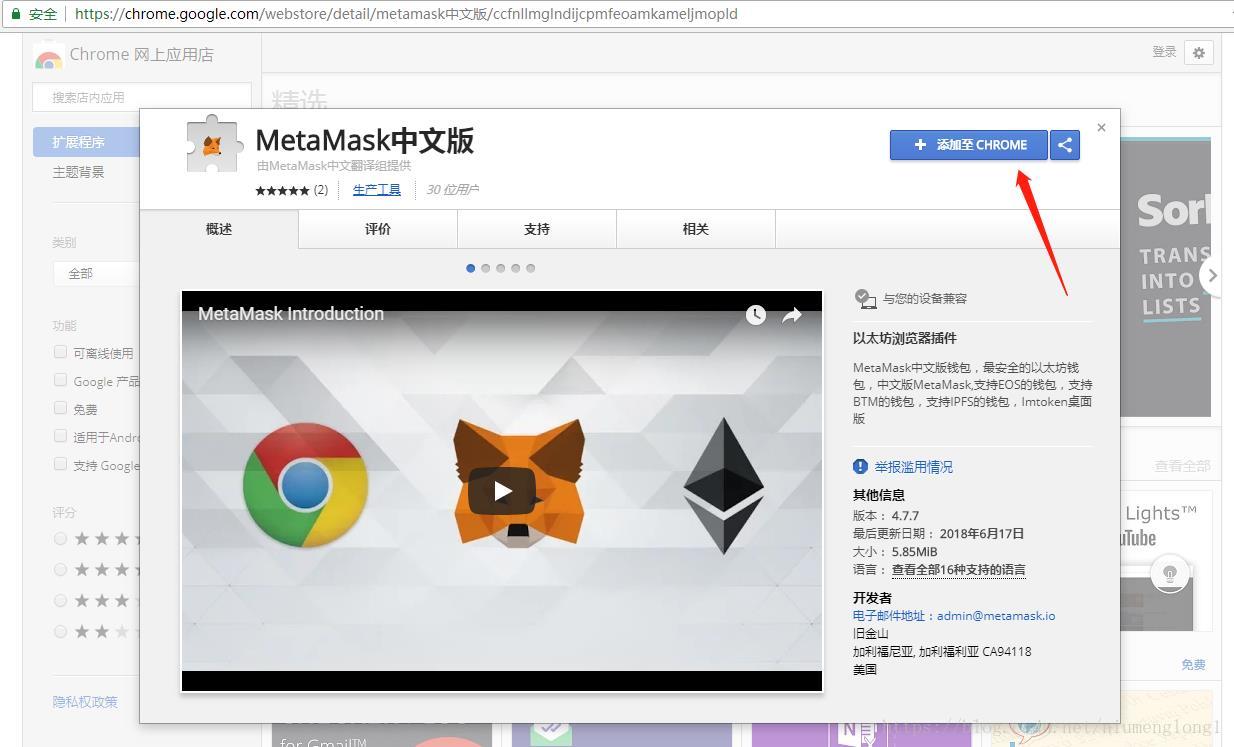Select the fifth carousel dot
This screenshot has width=1234, height=747.
[531, 268]
